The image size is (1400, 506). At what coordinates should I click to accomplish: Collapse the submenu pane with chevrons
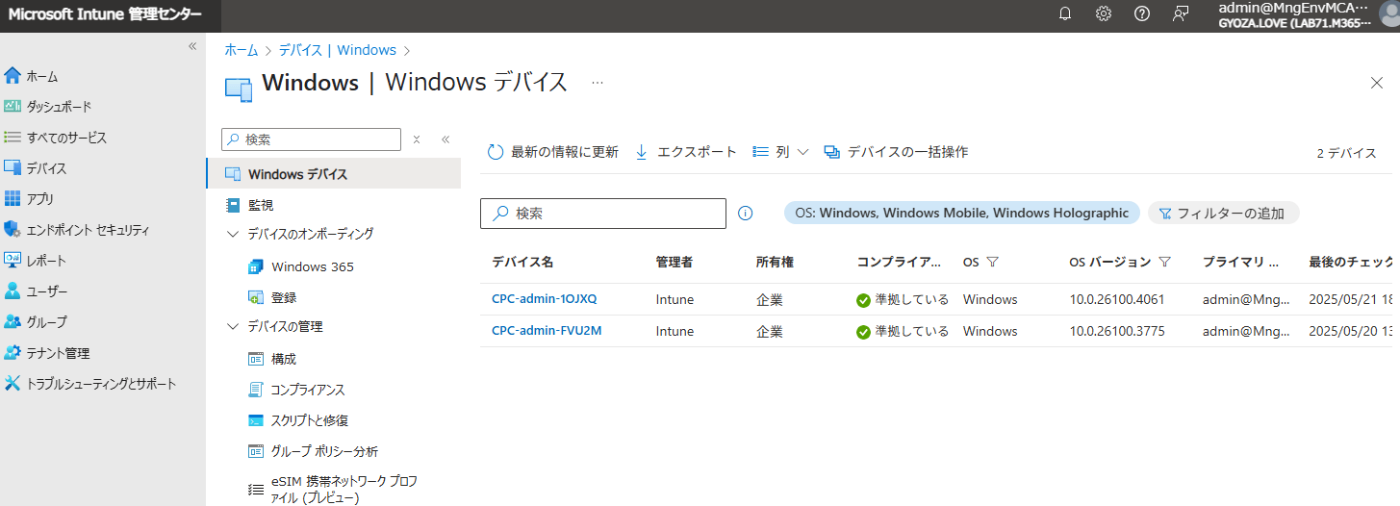point(445,140)
